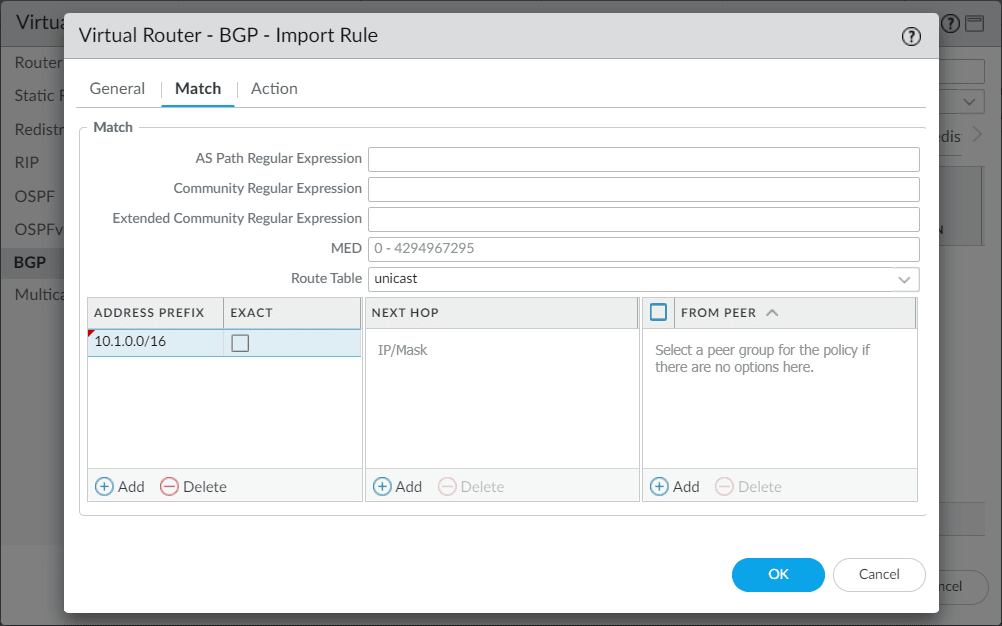Image resolution: width=1002 pixels, height=626 pixels.
Task: Confirm the rule with the OK button
Action: [x=778, y=575]
